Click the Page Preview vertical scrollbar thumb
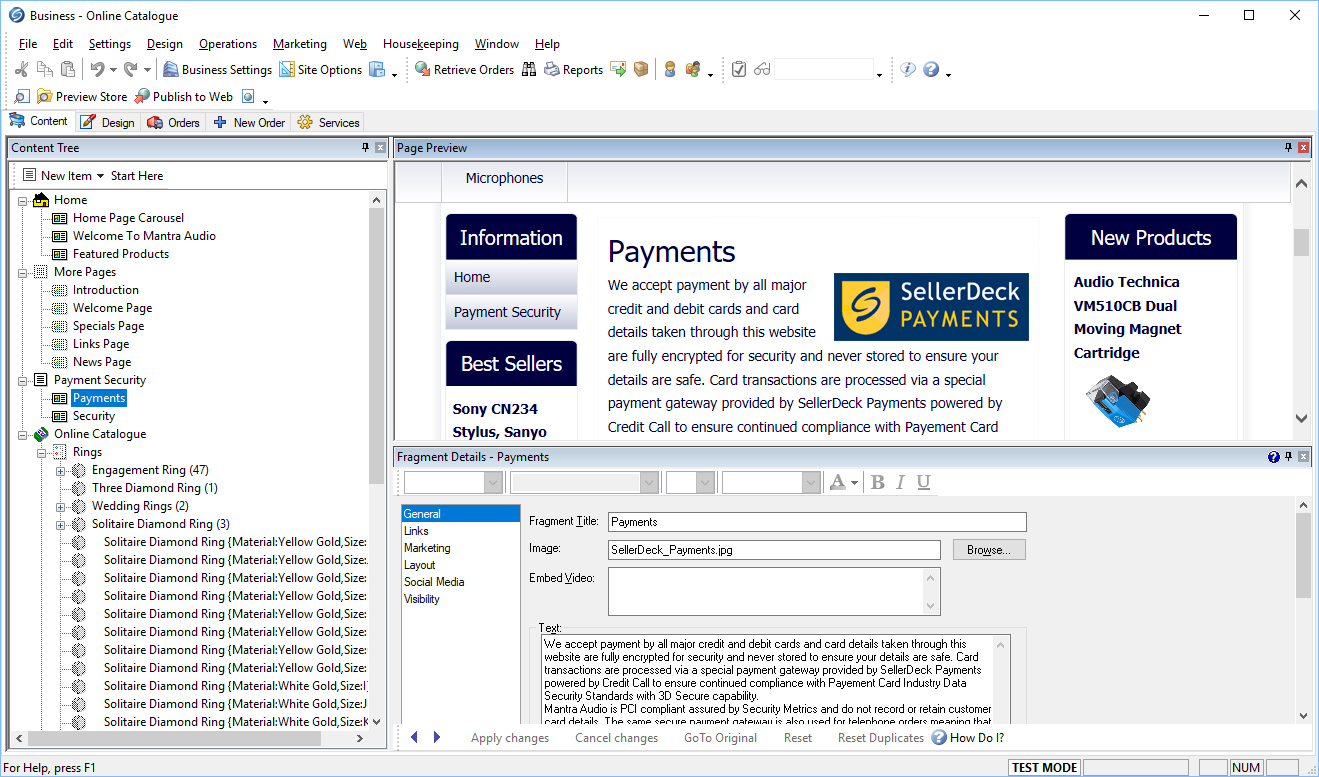The height and width of the screenshot is (777, 1319). (1301, 242)
